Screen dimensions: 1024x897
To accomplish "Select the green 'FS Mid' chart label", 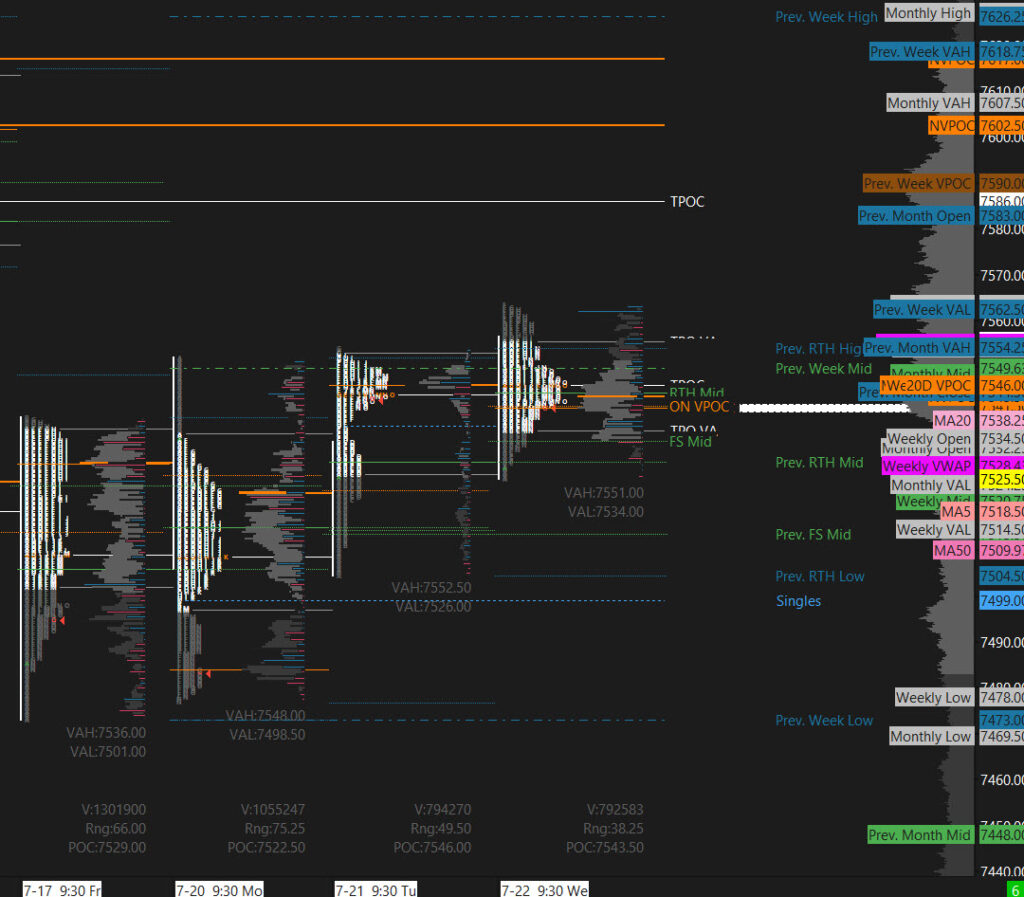I will (x=690, y=442).
